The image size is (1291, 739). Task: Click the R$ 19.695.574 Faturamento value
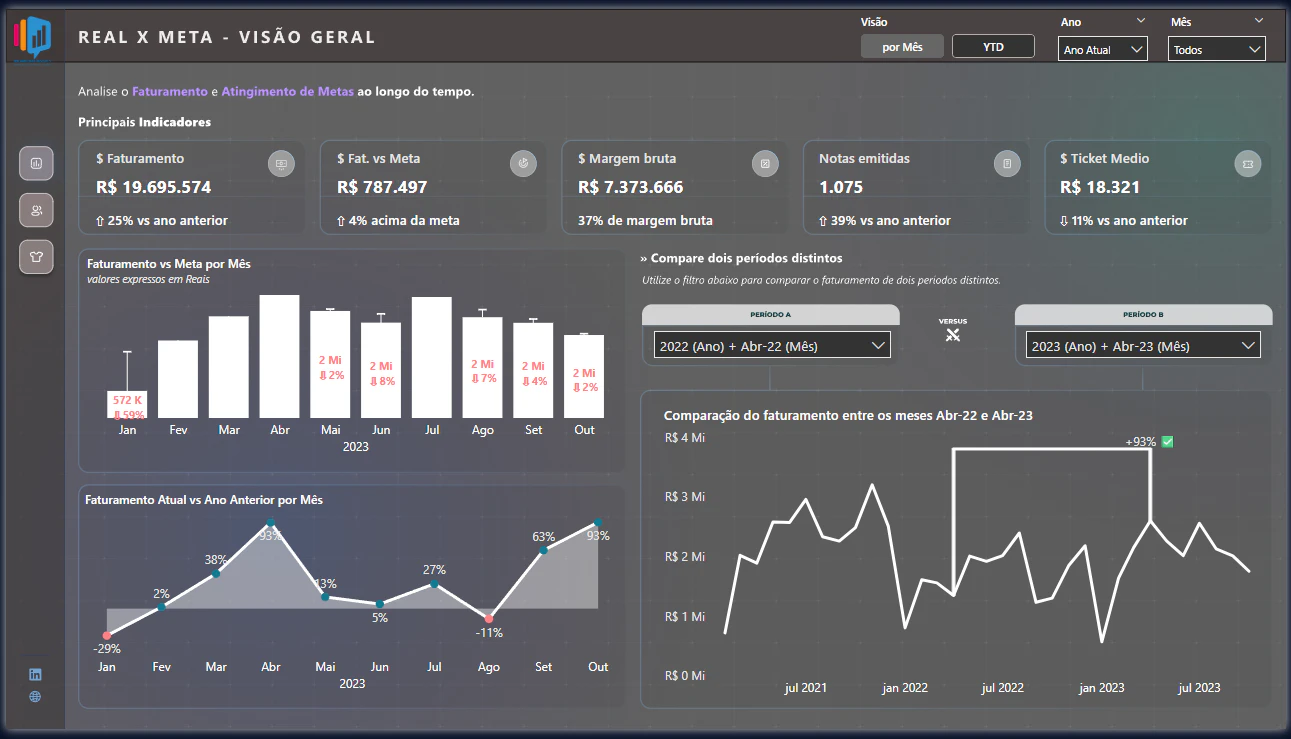pyautogui.click(x=154, y=187)
